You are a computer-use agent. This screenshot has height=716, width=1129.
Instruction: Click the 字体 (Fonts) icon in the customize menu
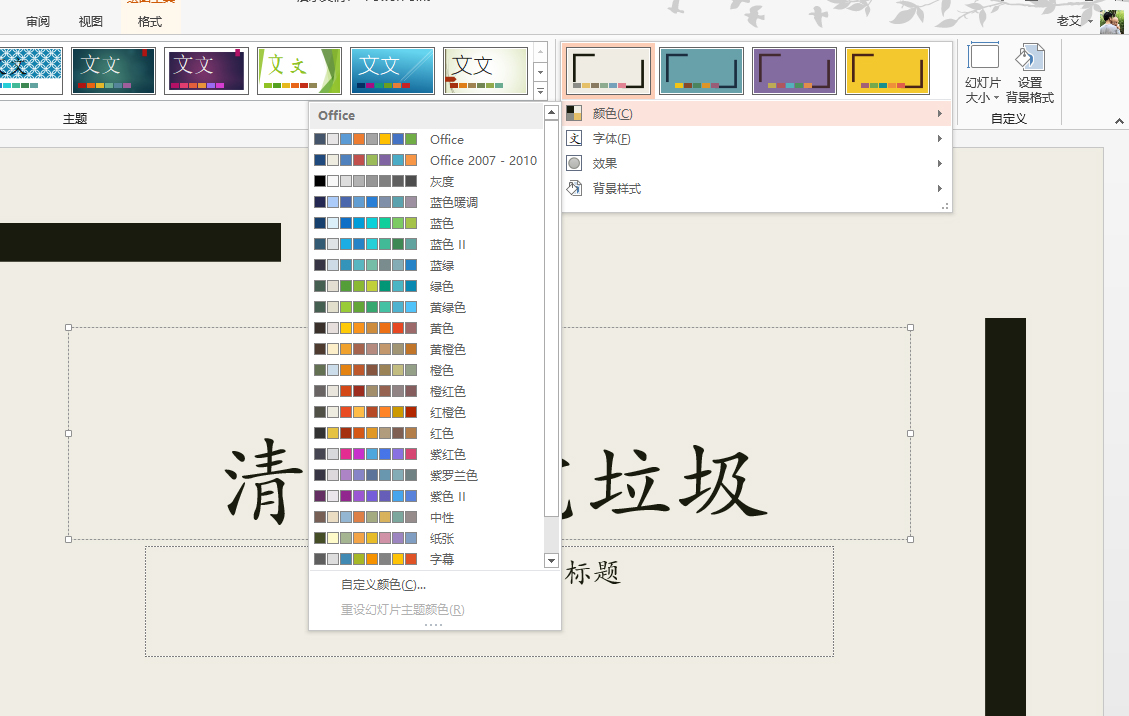573,138
